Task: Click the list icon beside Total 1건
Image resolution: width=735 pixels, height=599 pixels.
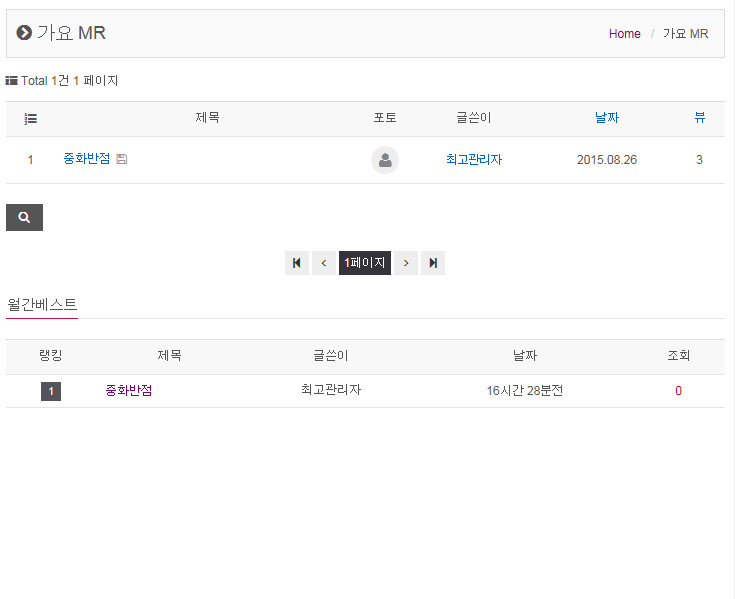Action: coord(11,81)
